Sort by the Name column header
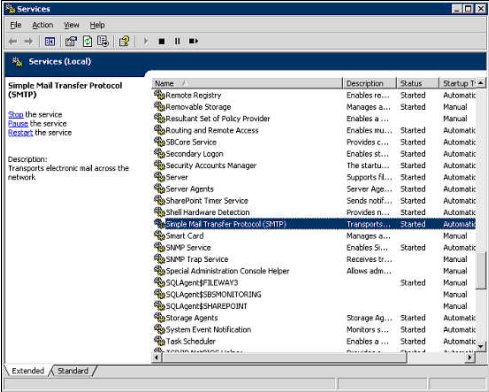The height and width of the screenshot is (392, 489). coord(247,83)
